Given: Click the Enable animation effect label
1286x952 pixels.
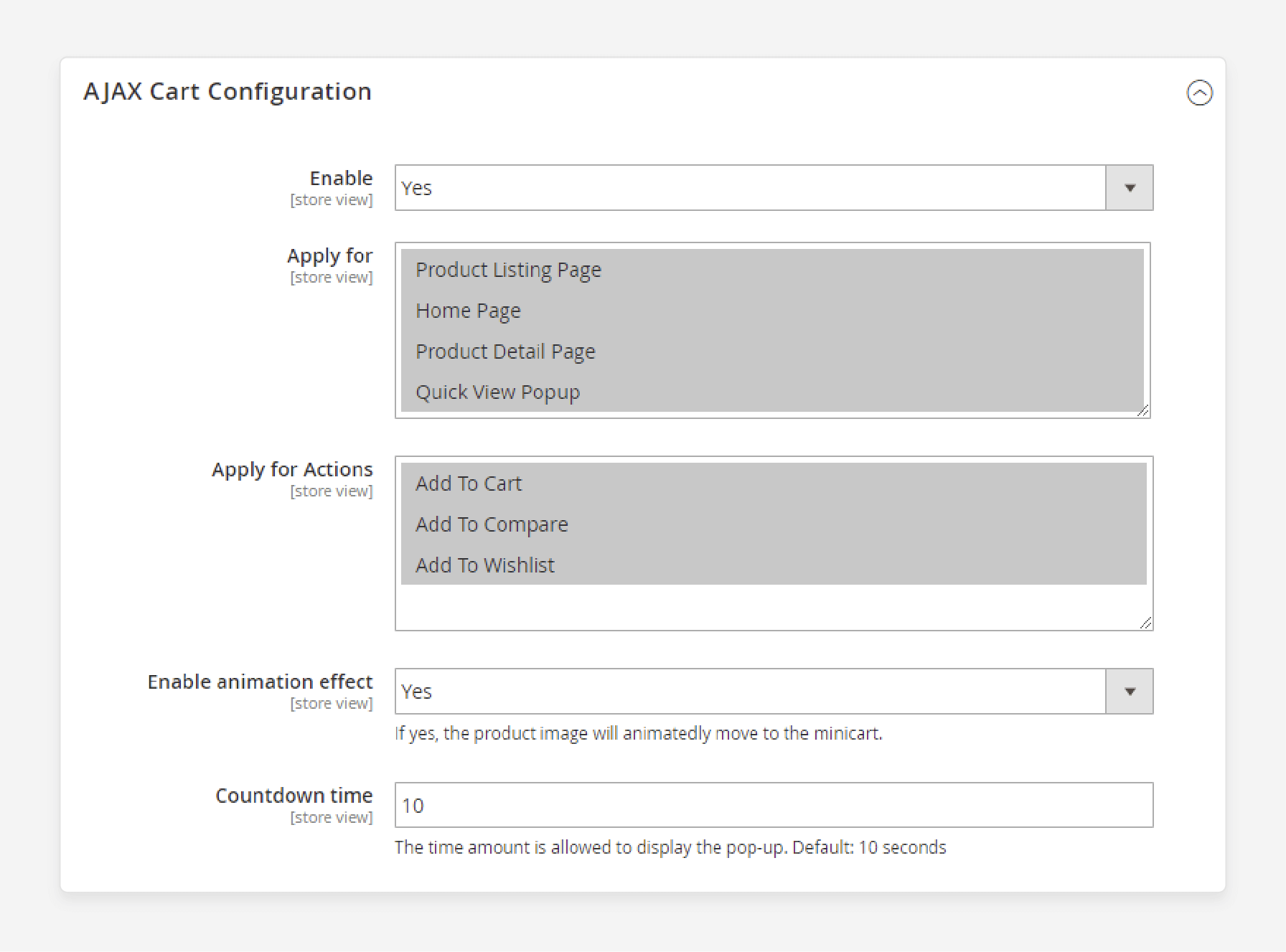Looking at the screenshot, I should 260,682.
